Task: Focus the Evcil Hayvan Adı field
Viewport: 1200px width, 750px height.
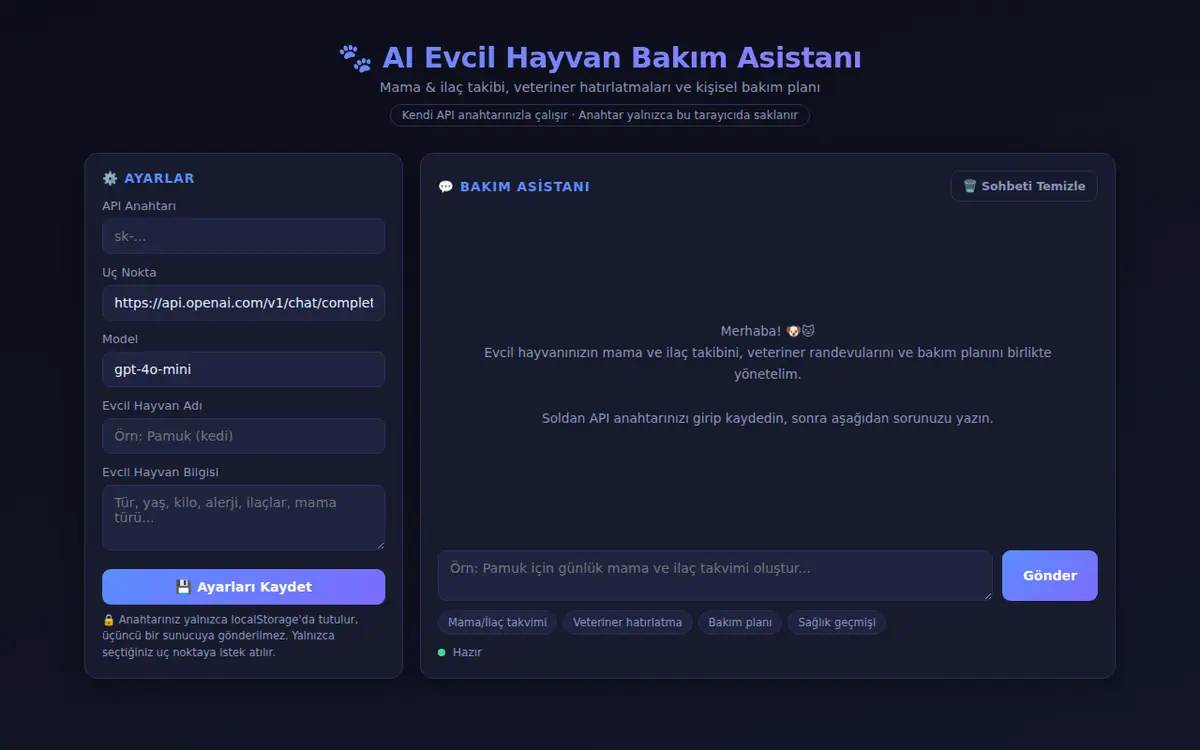Action: click(243, 436)
